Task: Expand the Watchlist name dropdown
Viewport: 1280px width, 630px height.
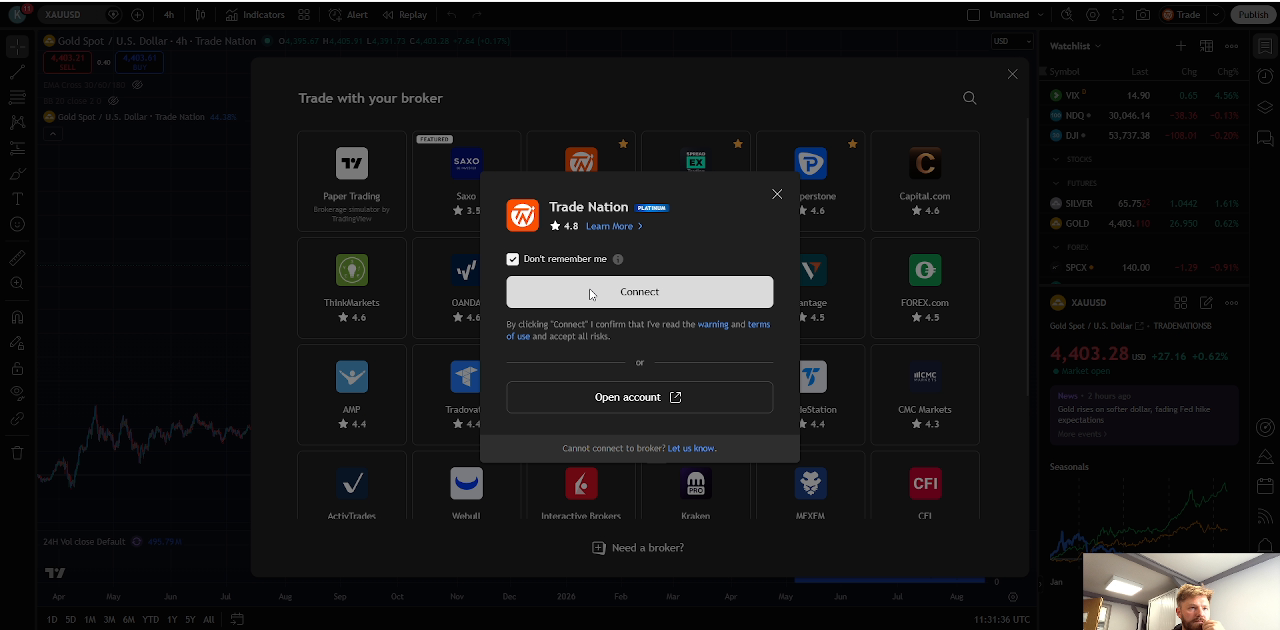Action: [x=1075, y=46]
